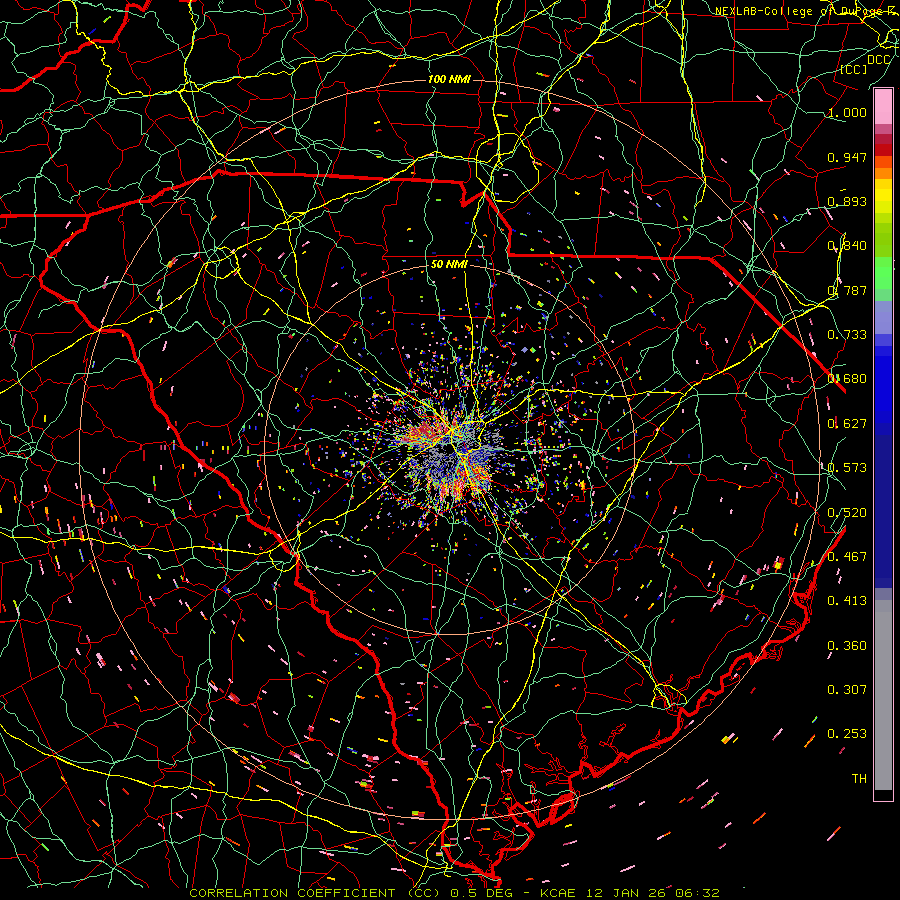The width and height of the screenshot is (900, 900).
Task: Click the 0.680 legend value
Action: pyautogui.click(x=847, y=379)
